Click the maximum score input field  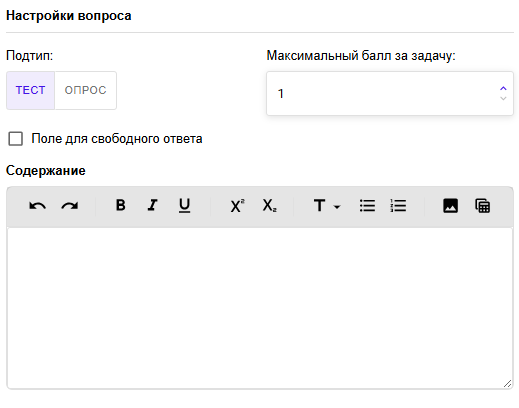390,94
